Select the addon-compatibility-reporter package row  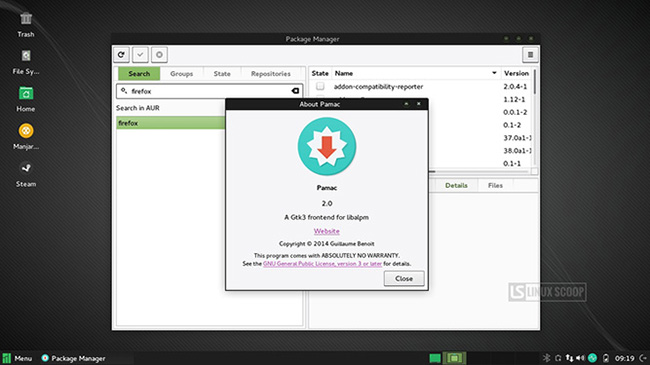(421, 86)
